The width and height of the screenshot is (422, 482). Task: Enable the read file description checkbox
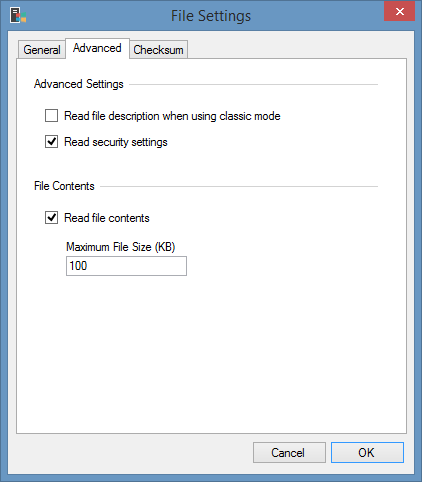(51, 116)
